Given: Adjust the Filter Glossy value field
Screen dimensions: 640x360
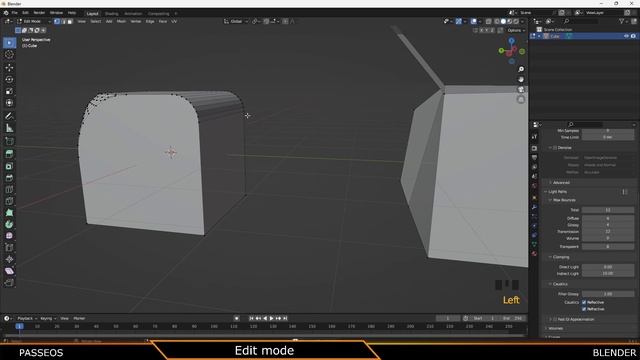Looking at the screenshot, I should click(608, 294).
